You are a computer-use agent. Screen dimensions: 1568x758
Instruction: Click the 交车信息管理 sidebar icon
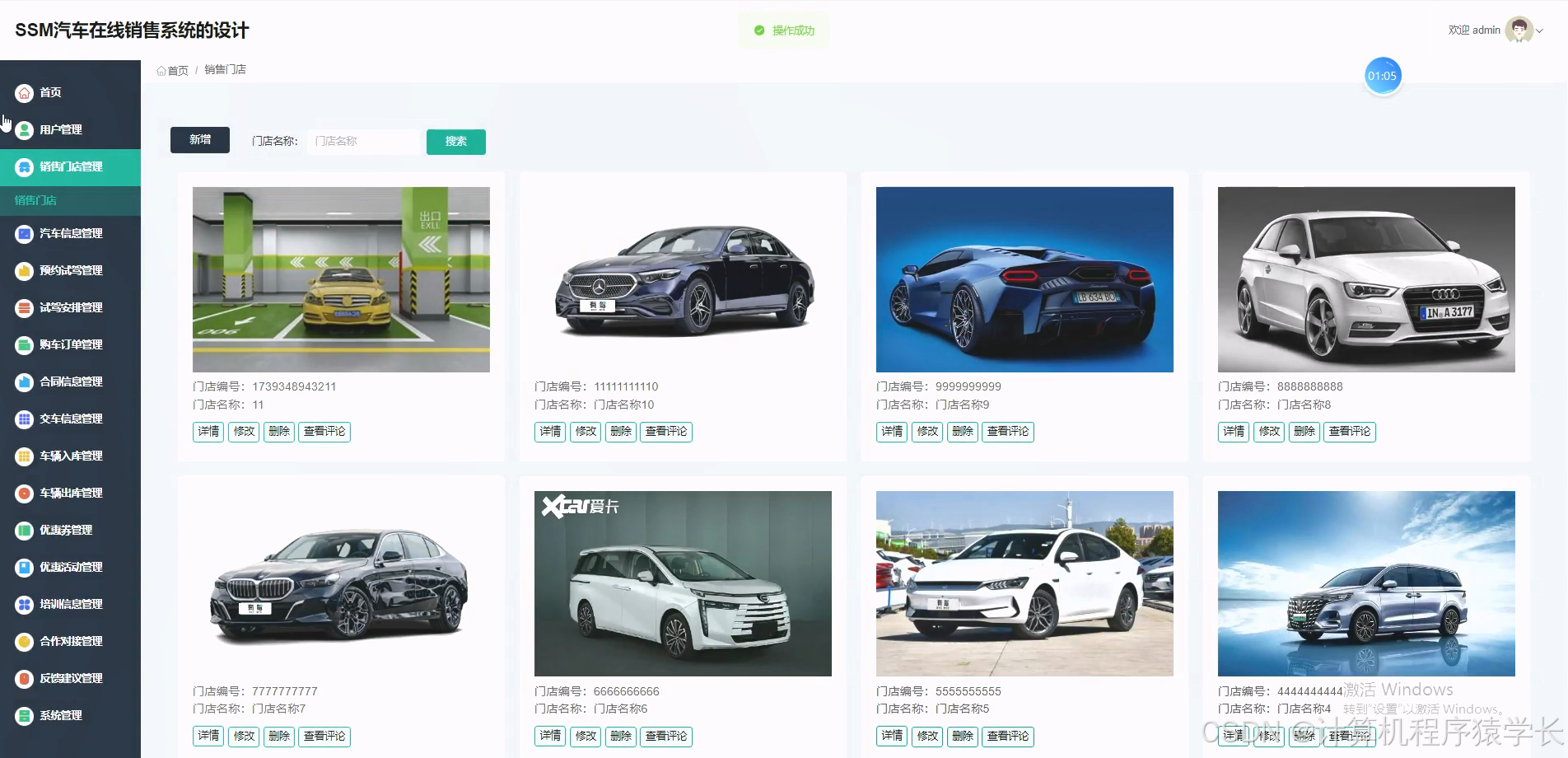[x=25, y=419]
